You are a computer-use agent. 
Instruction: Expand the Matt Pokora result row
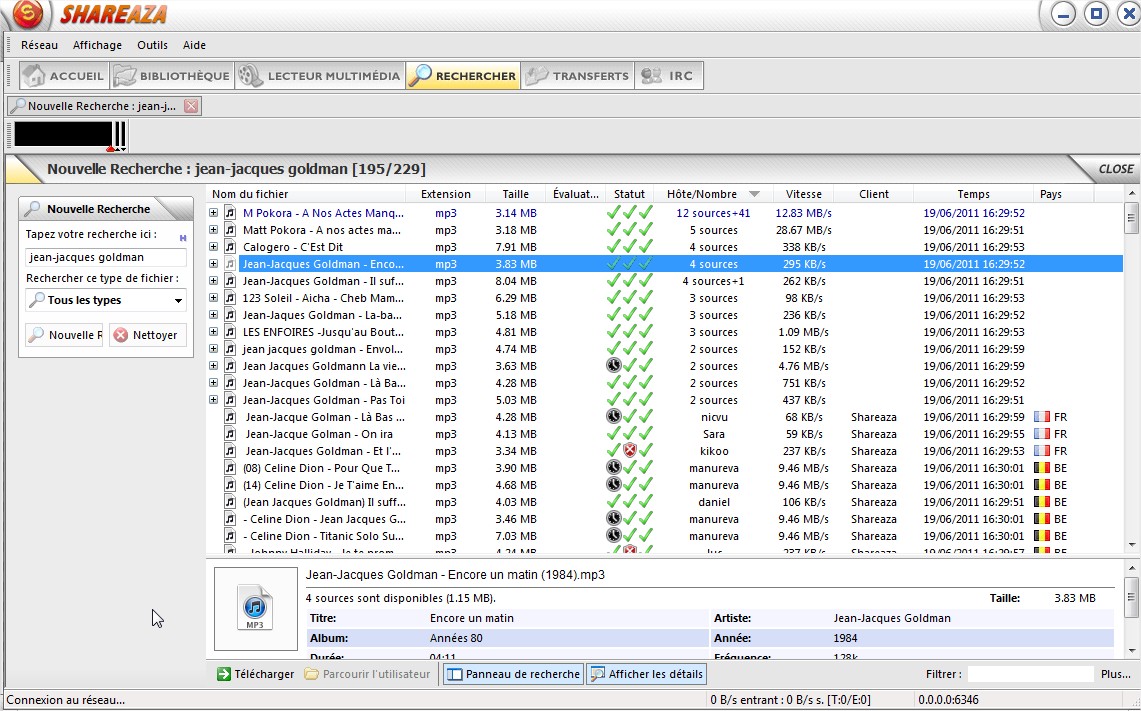[213, 230]
